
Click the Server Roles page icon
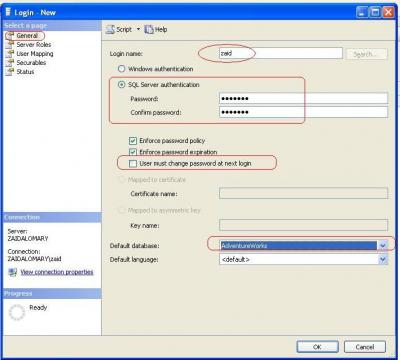(x=10, y=45)
